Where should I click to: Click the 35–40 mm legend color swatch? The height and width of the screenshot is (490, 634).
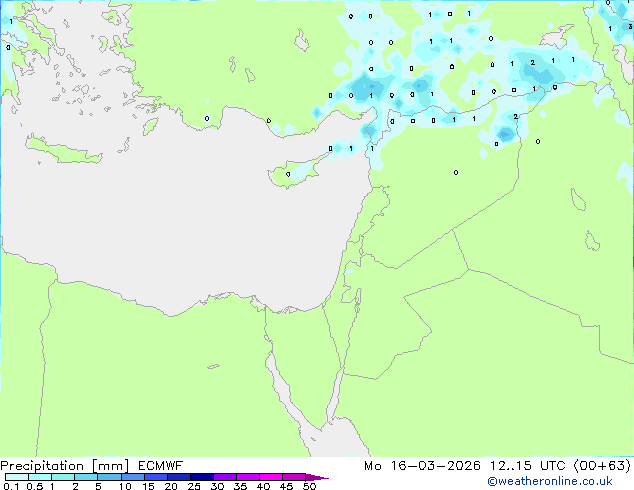[248, 477]
